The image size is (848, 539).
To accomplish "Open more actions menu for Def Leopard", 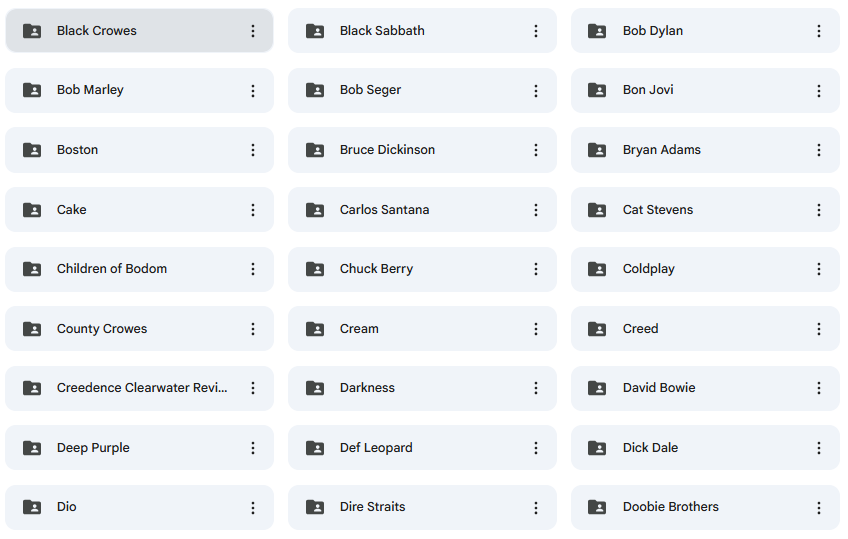I will tap(535, 448).
